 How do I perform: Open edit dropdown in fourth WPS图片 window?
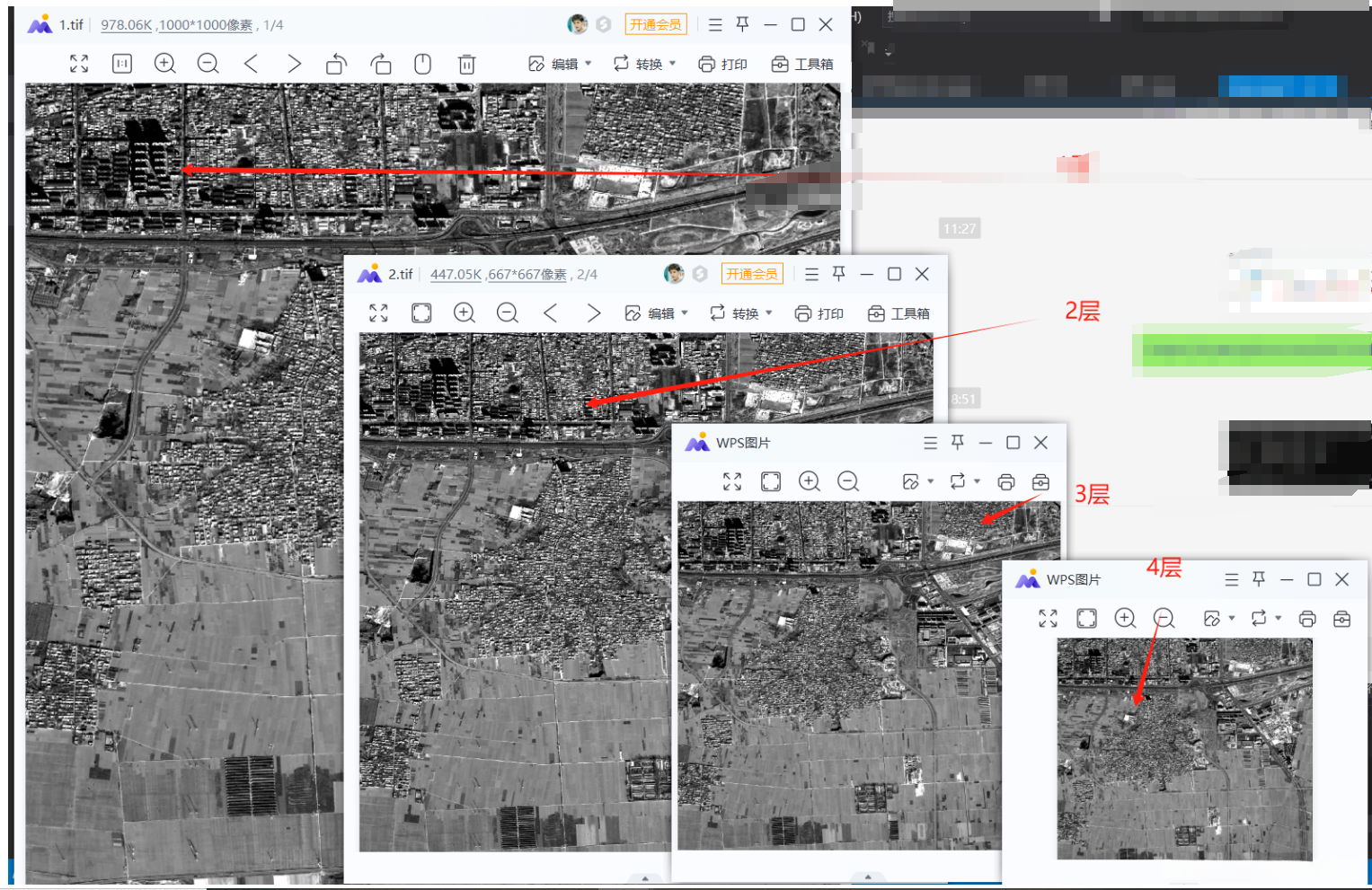[x=1219, y=618]
